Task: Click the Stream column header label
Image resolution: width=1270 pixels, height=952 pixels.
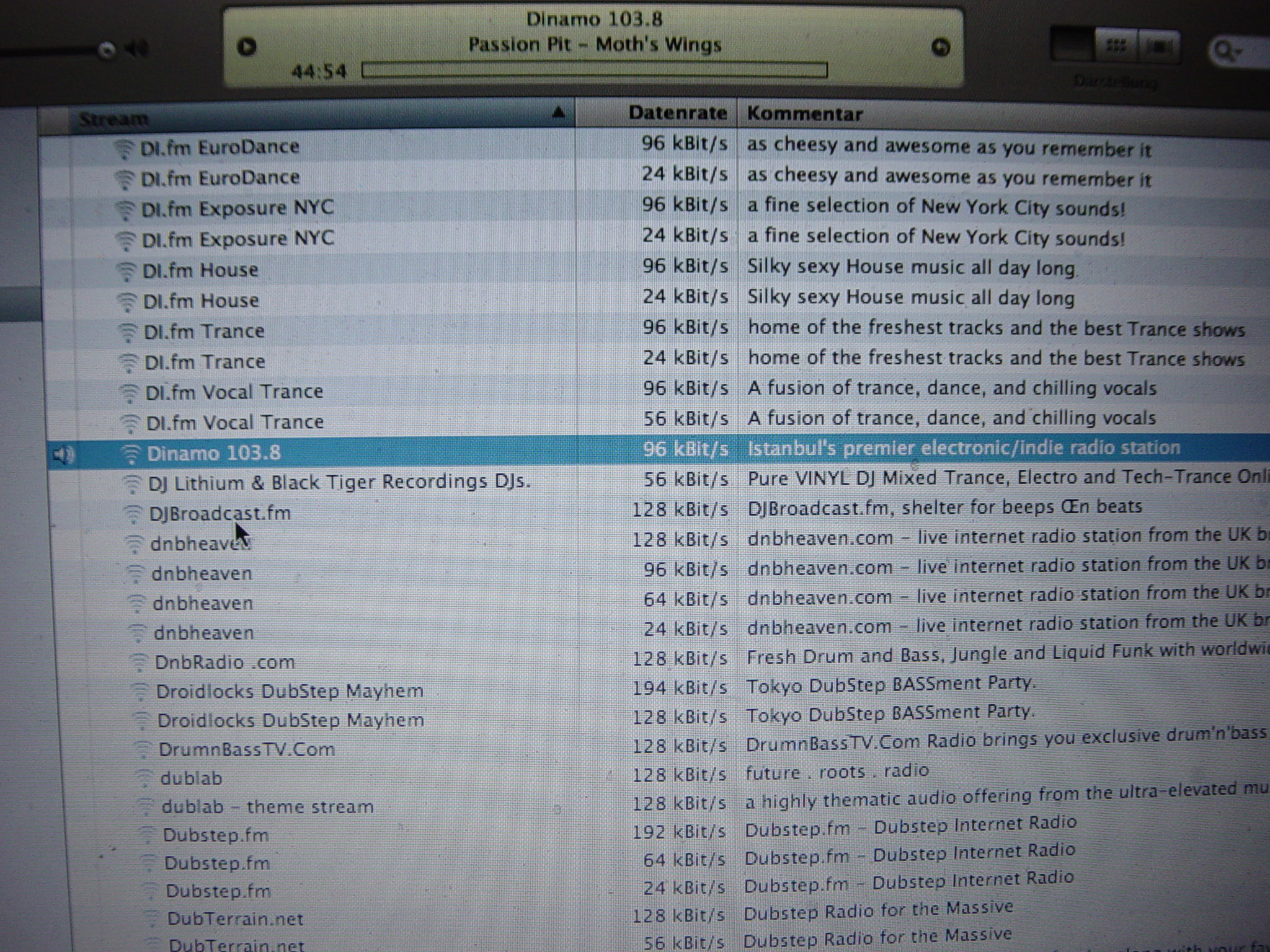Action: click(114, 118)
